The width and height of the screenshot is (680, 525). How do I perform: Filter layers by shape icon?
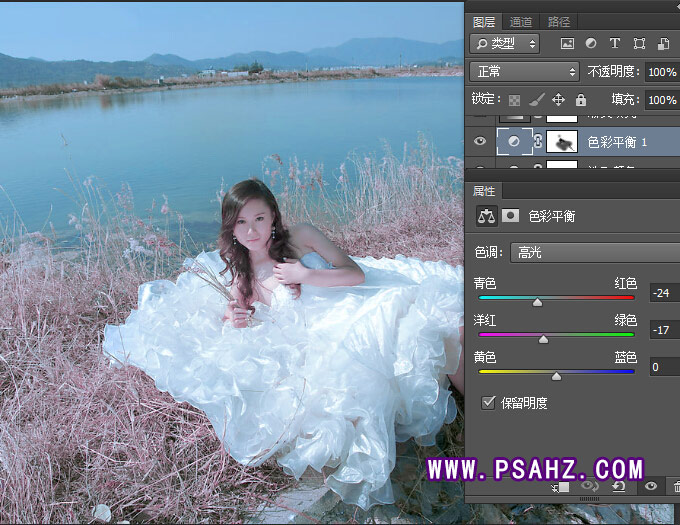638,44
